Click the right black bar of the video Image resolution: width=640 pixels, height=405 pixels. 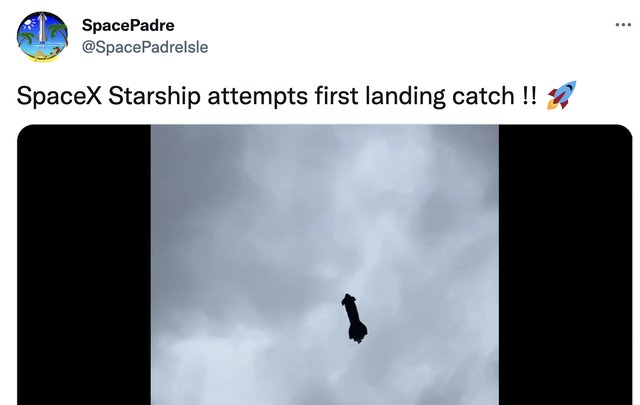[x=565, y=265]
